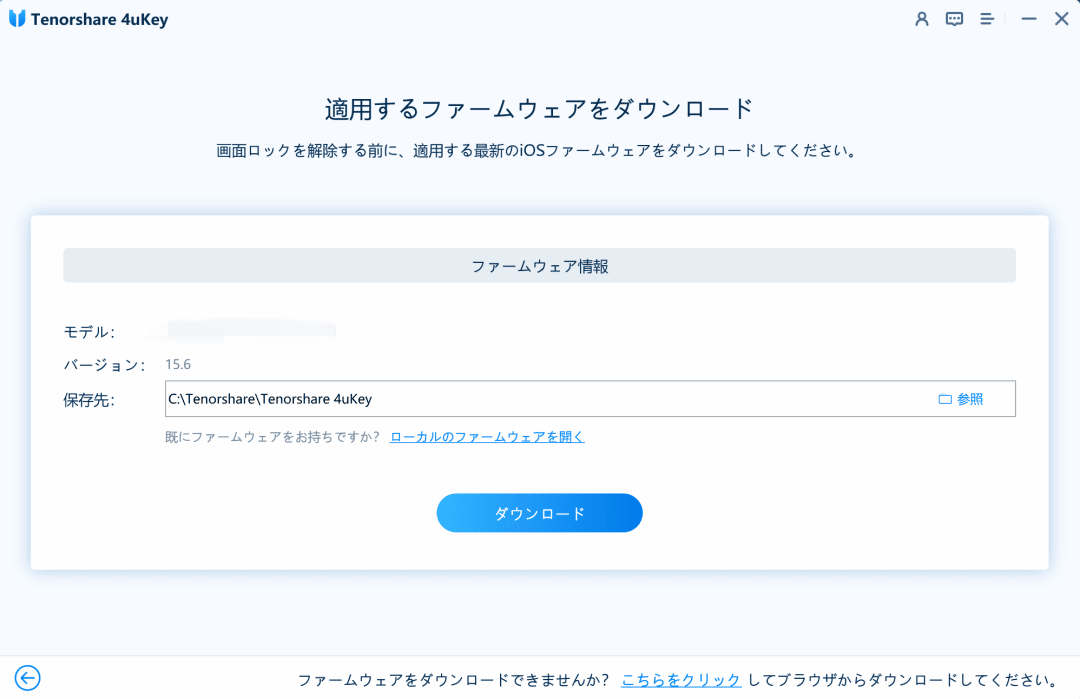Click the バージョン label
Viewport: 1080px width, 699px height.
[x=104, y=365]
